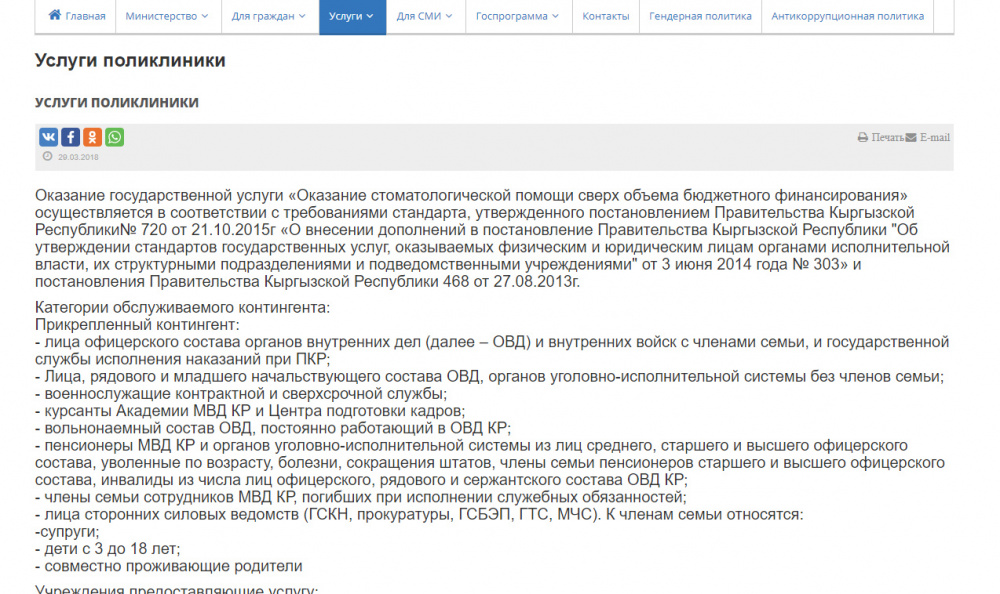Share the page on Facebook
Viewport: 1000px width, 594px height.
tap(70, 138)
